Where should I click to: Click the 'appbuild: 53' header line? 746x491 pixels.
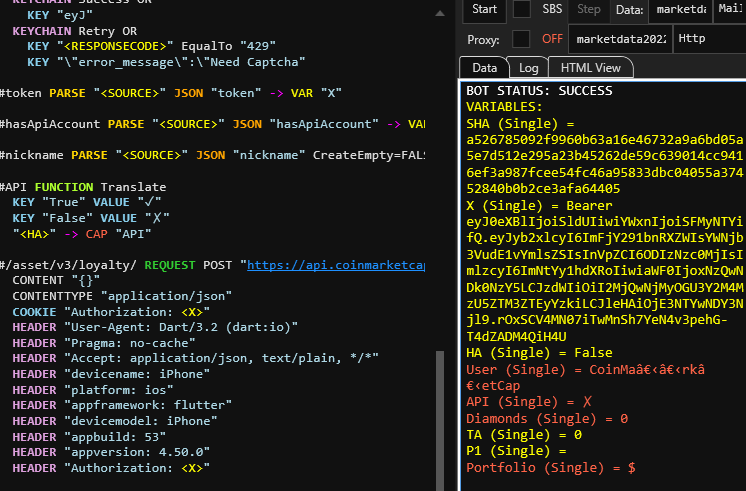(x=89, y=437)
